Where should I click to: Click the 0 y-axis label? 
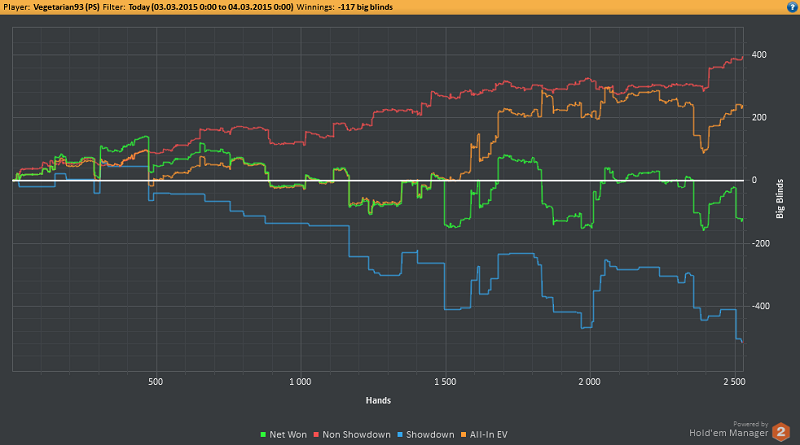(755, 180)
